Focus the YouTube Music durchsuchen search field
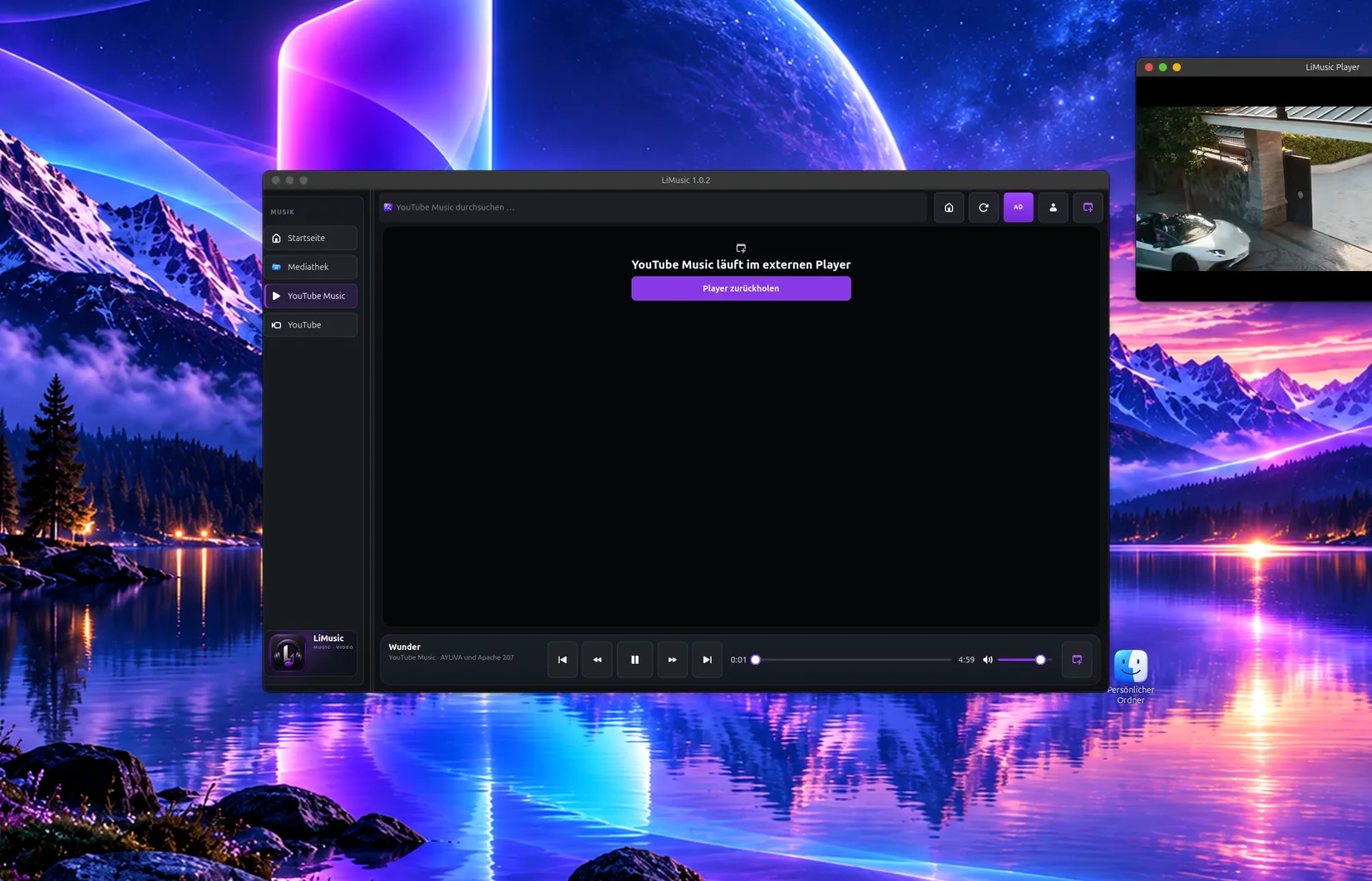 pos(653,208)
